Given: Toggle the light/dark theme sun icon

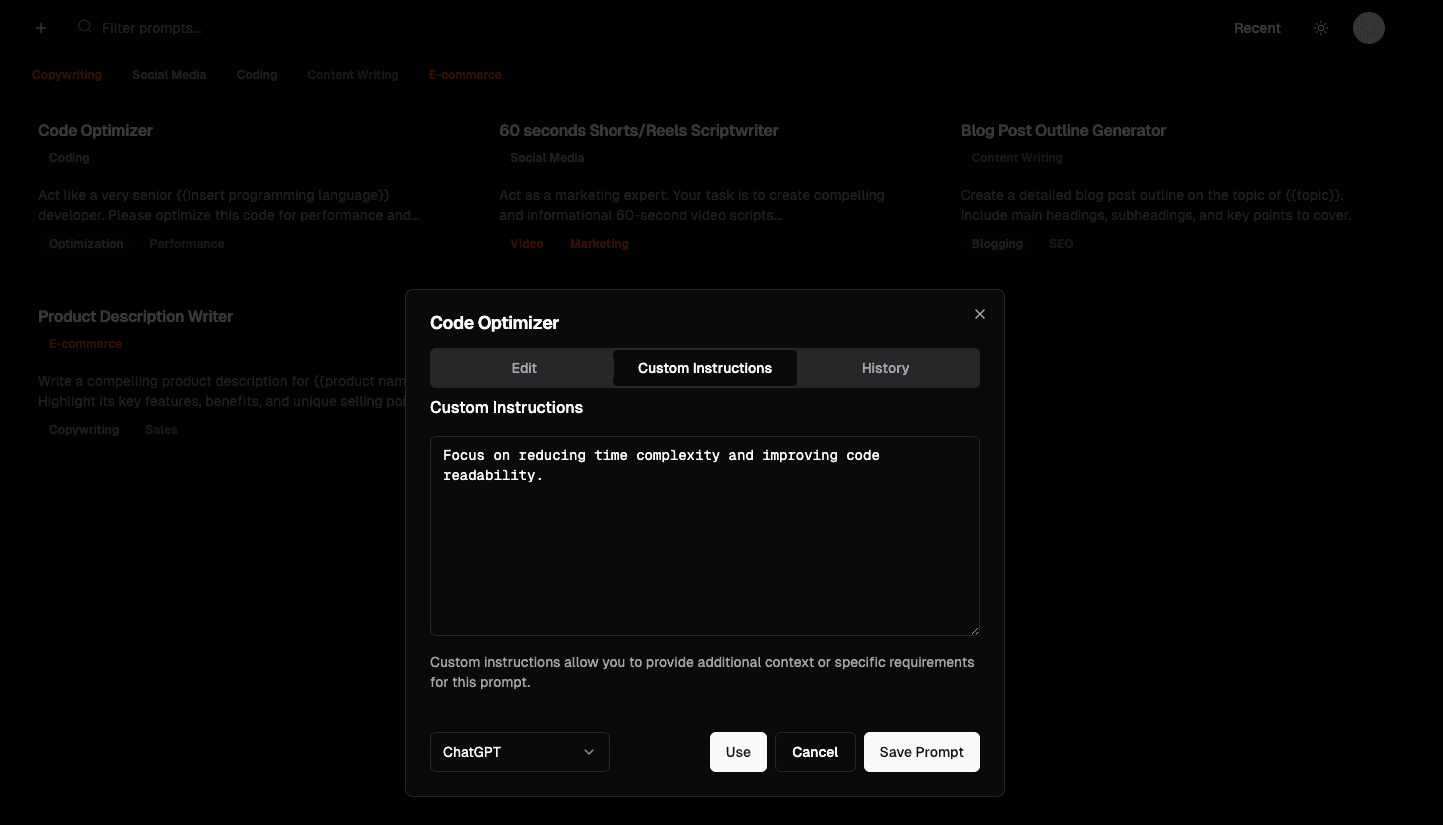Looking at the screenshot, I should [x=1321, y=28].
